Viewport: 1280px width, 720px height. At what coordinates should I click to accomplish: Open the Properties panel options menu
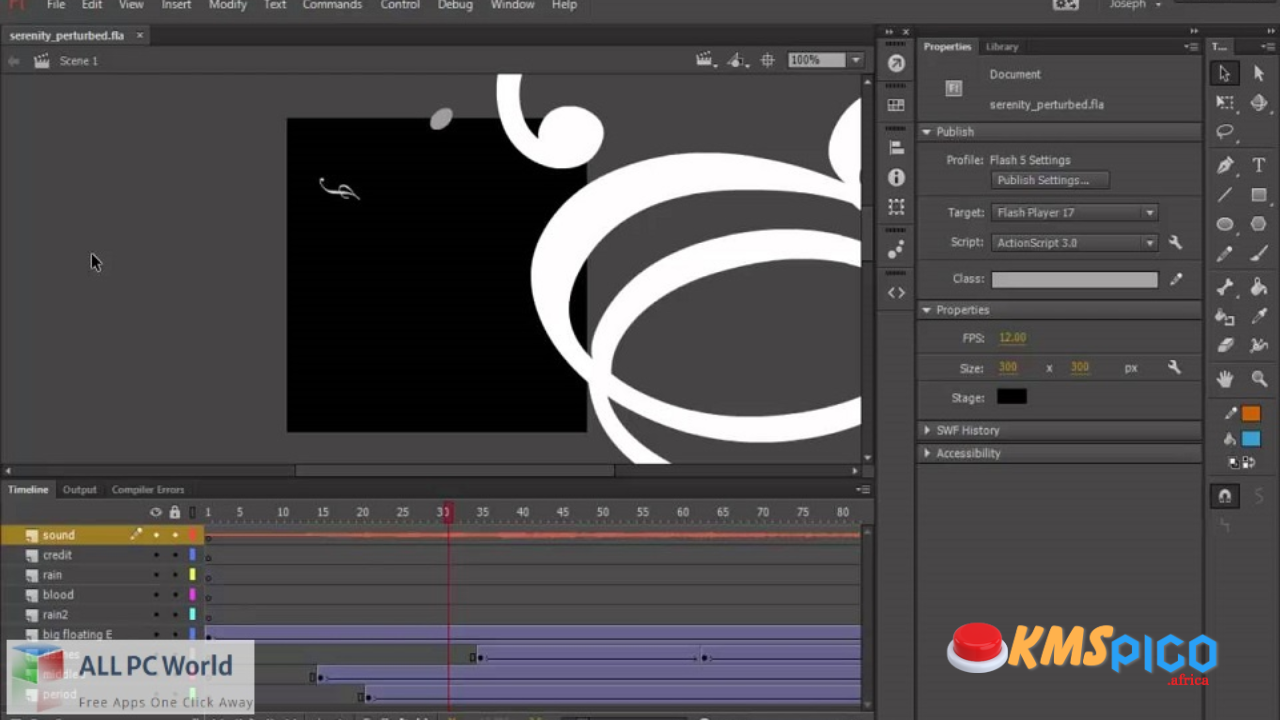pos(1191,47)
